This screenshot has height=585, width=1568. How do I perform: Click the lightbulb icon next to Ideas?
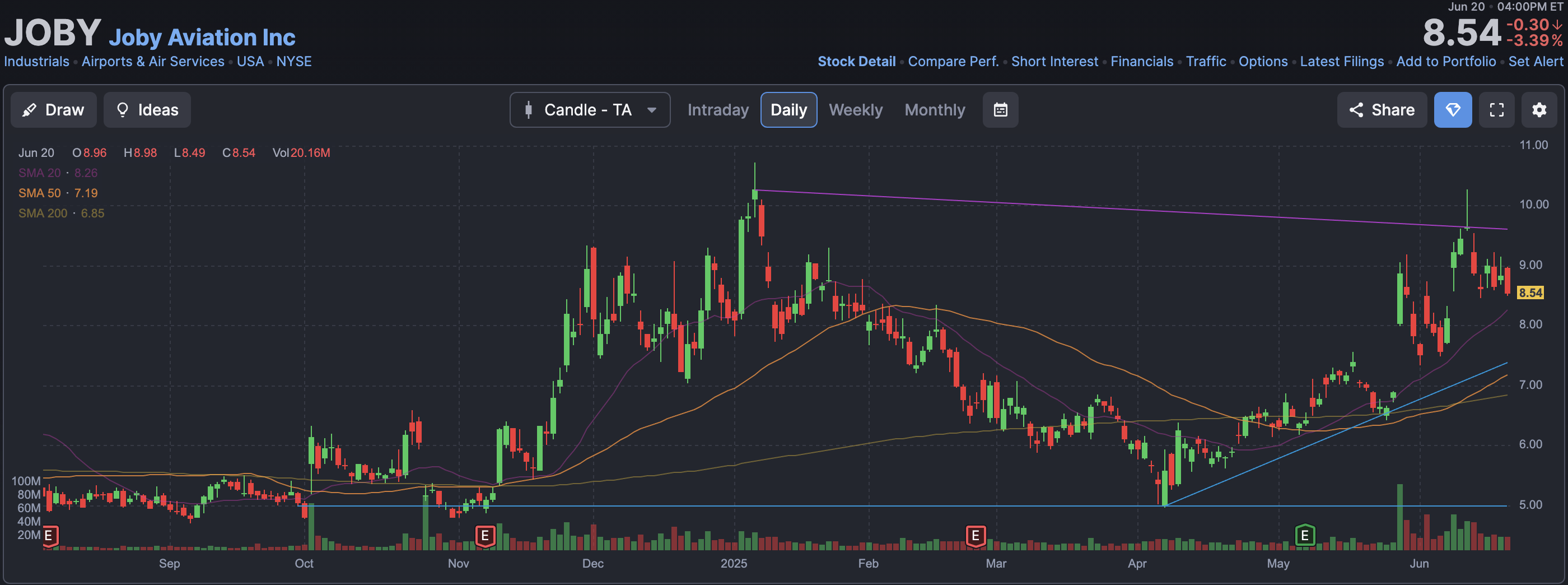pyautogui.click(x=122, y=110)
